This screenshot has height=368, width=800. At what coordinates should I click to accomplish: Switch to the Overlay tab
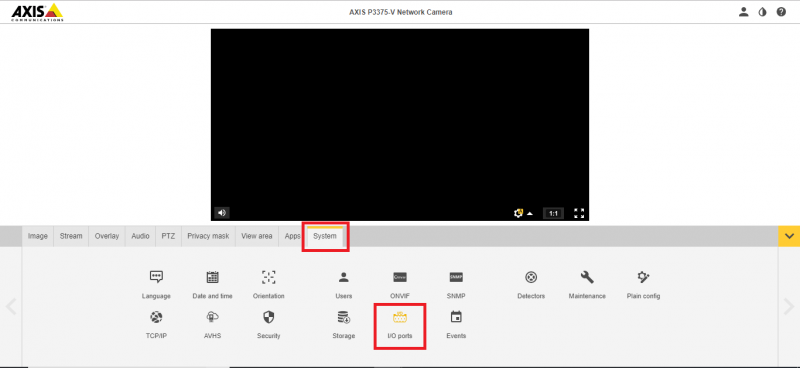coord(107,236)
